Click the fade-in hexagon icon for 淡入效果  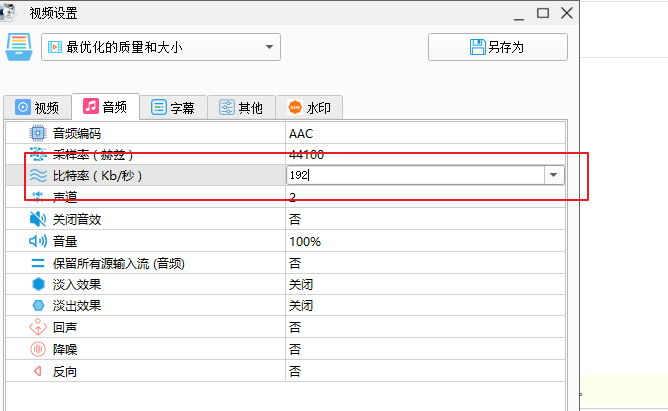pyautogui.click(x=38, y=284)
